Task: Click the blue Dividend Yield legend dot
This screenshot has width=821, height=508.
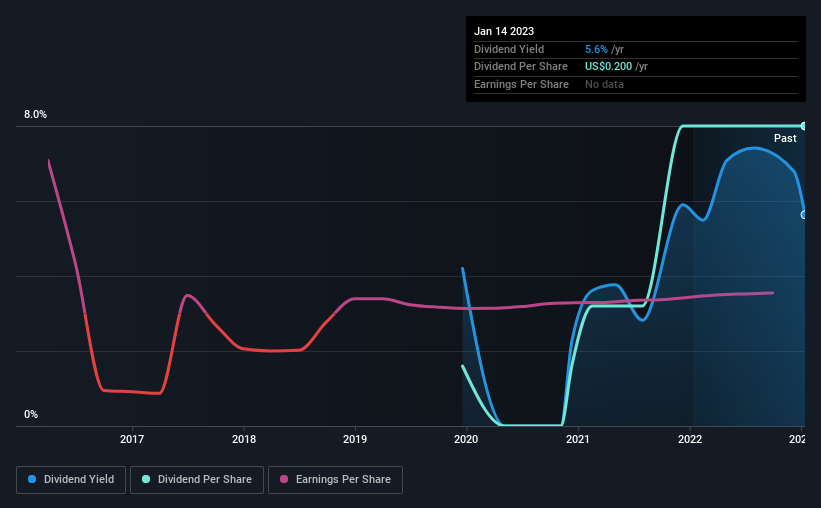Action: (x=32, y=479)
